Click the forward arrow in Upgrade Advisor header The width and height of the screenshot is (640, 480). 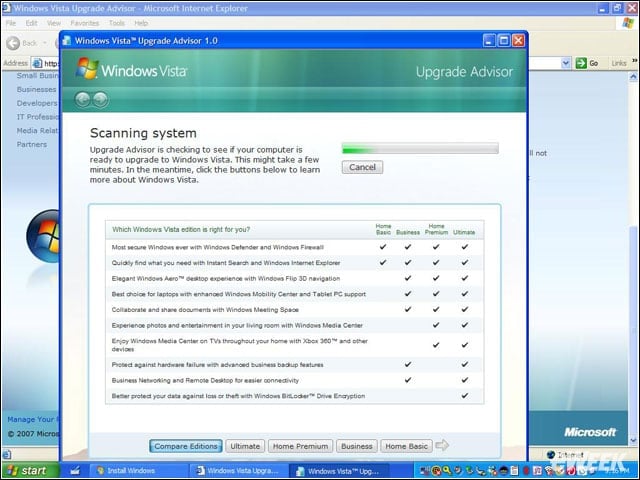[x=100, y=99]
